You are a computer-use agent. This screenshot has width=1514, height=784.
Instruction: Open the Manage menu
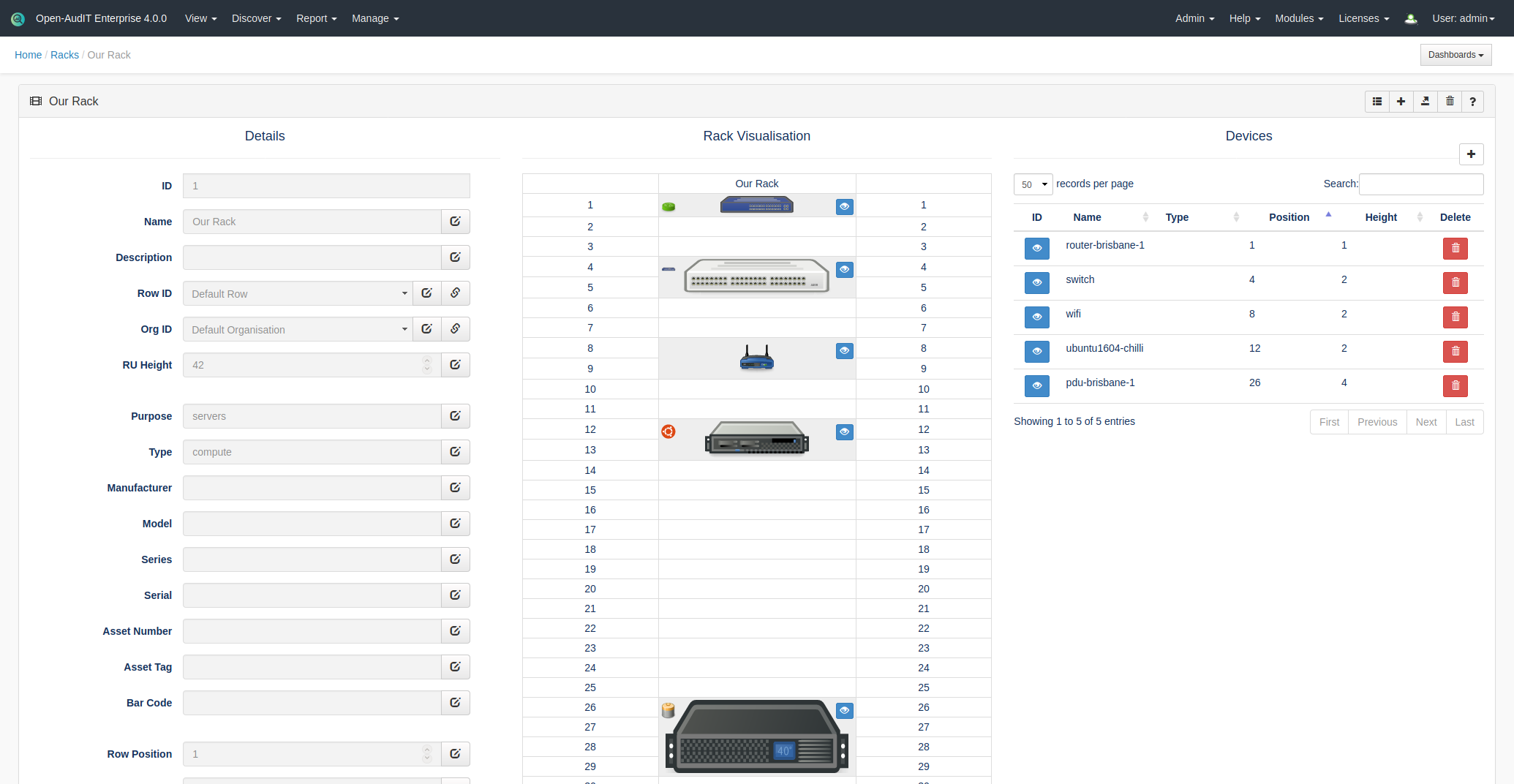coord(374,18)
